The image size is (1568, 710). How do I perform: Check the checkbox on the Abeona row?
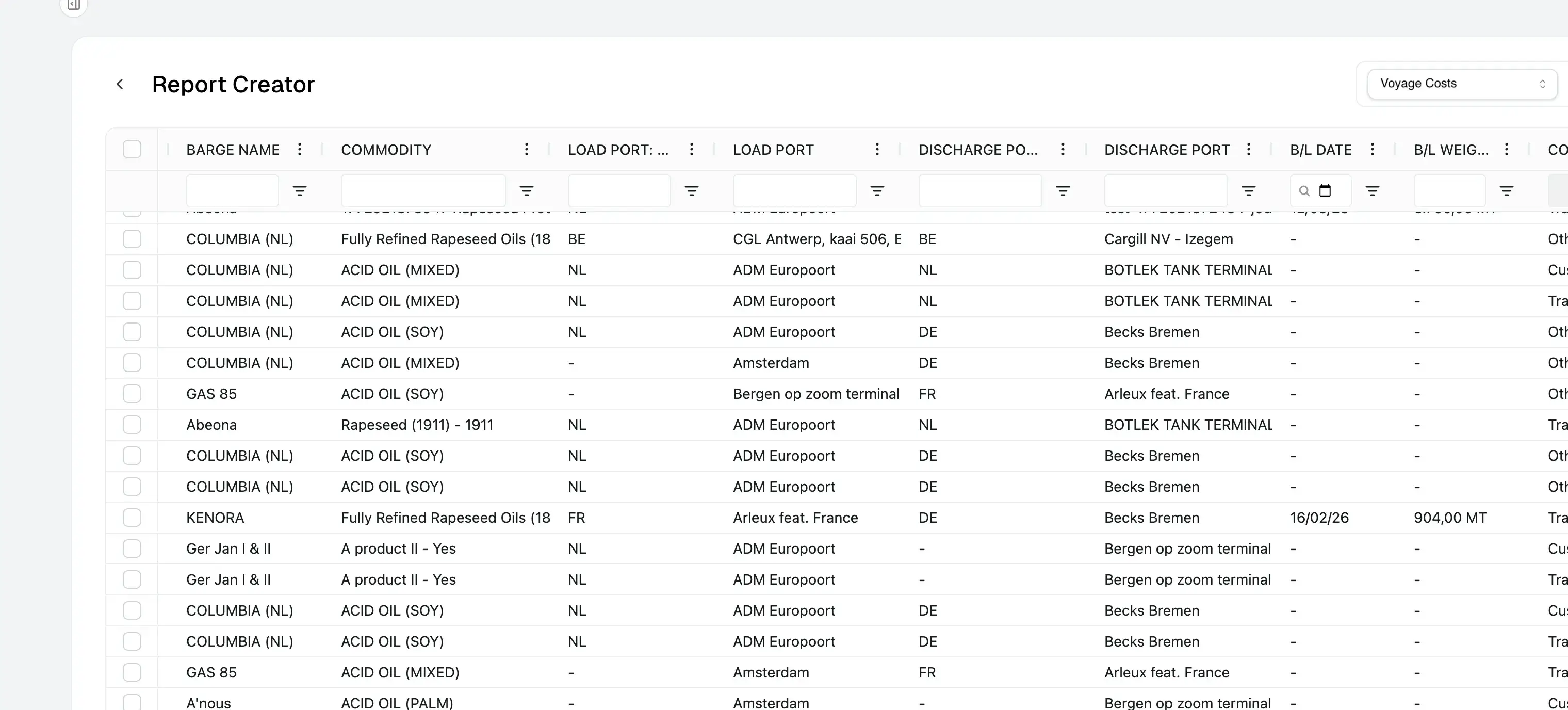132,425
